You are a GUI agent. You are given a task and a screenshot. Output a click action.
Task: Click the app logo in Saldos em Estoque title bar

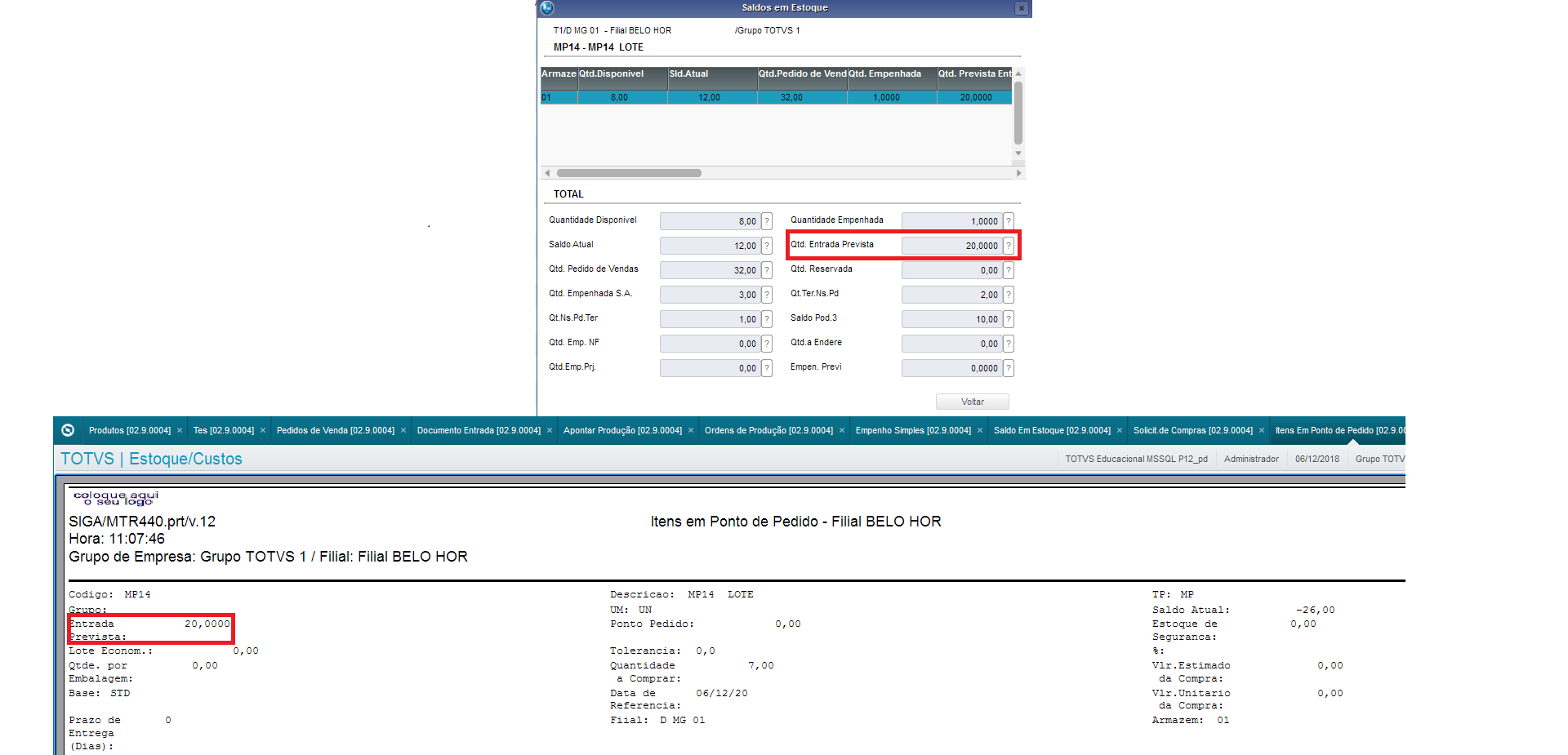547,8
